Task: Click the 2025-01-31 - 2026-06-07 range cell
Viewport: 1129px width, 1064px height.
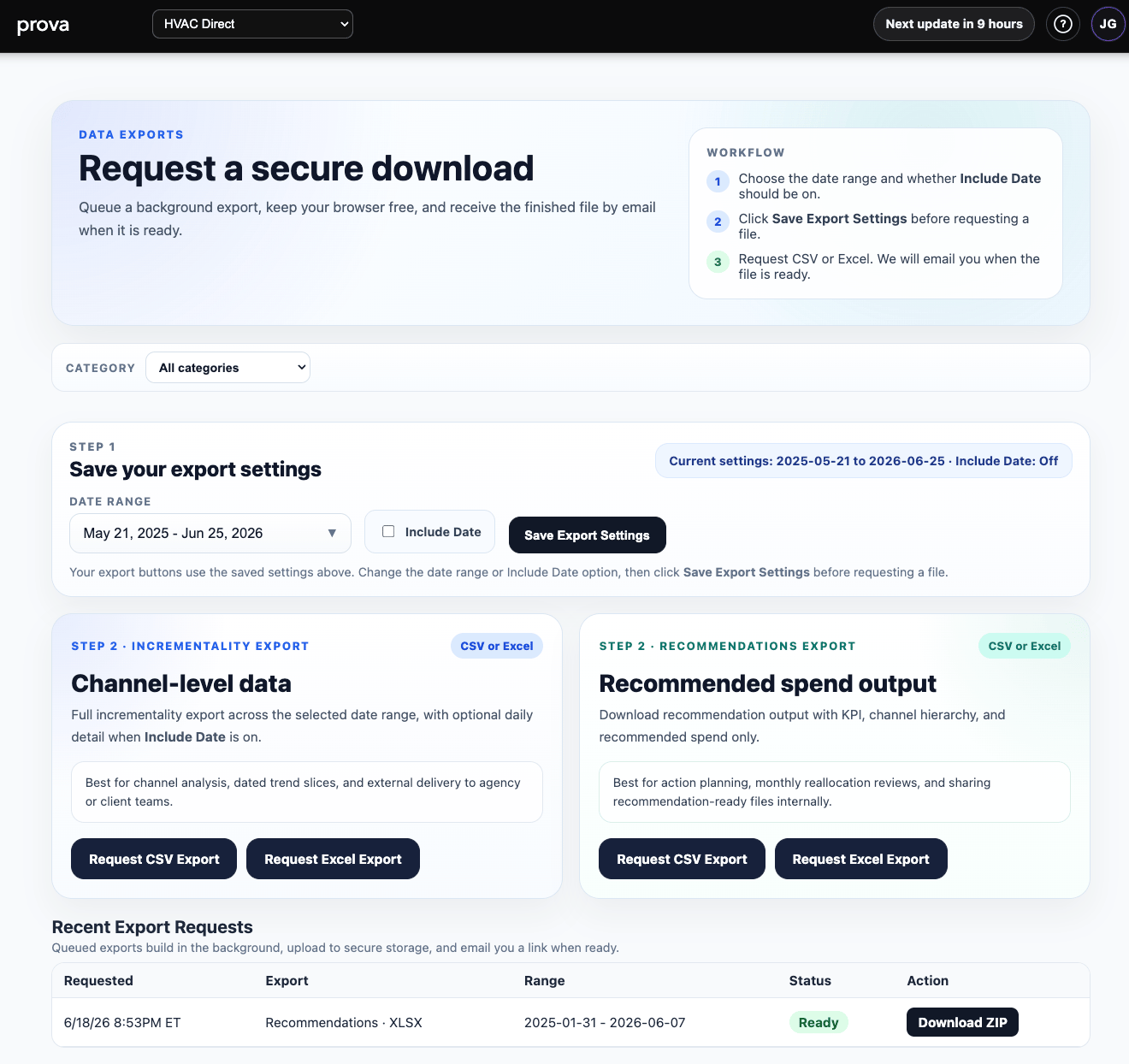Action: point(605,1023)
